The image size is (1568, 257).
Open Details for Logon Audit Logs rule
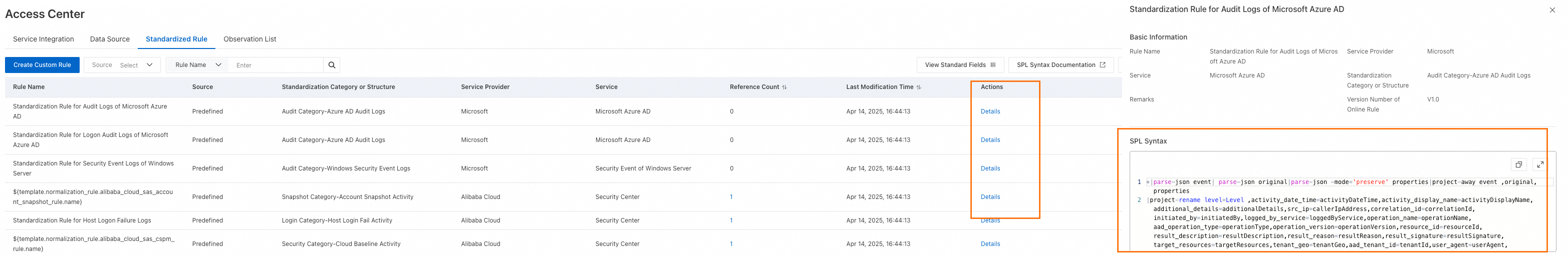point(990,139)
